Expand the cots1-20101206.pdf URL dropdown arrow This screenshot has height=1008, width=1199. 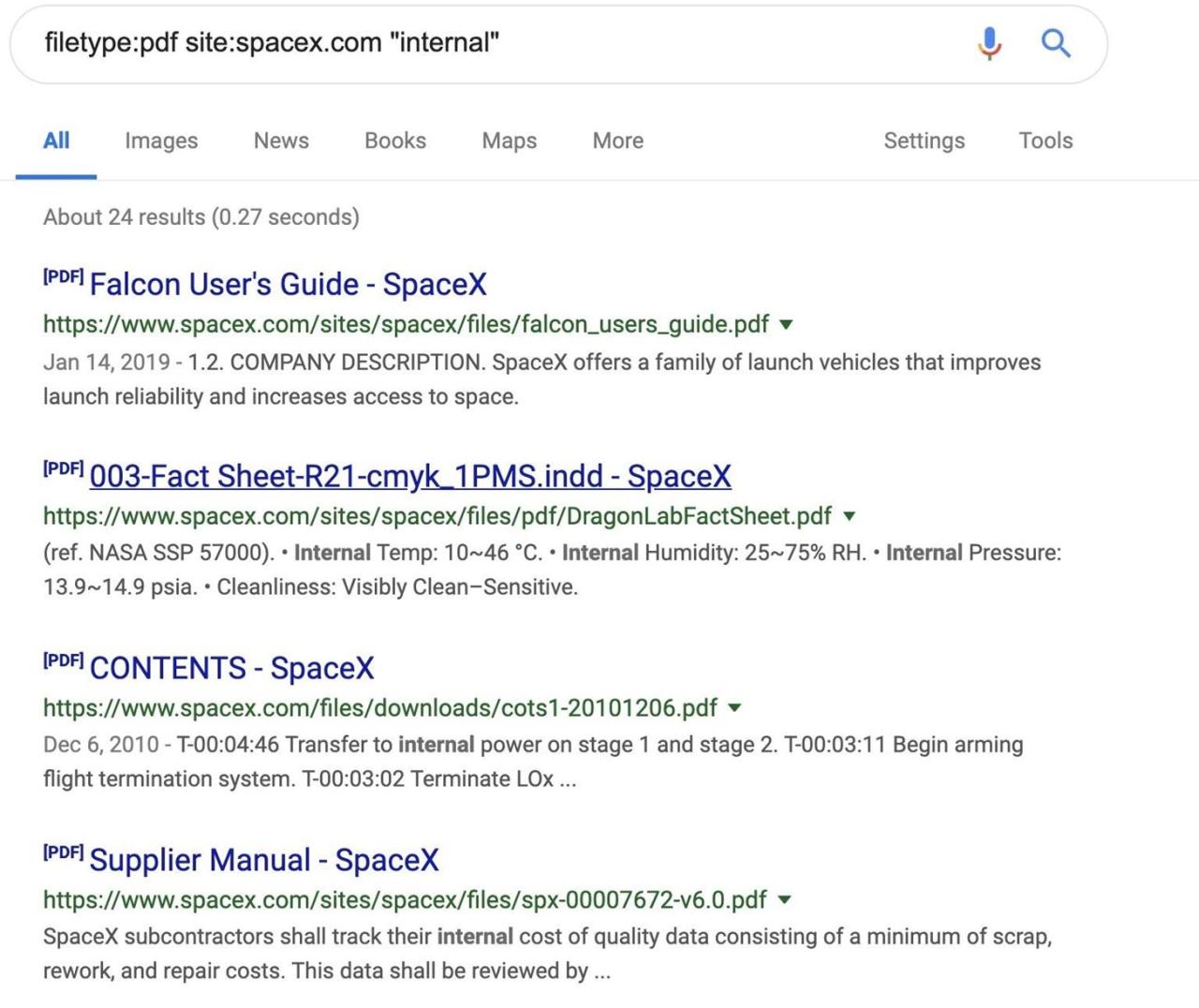(x=734, y=708)
